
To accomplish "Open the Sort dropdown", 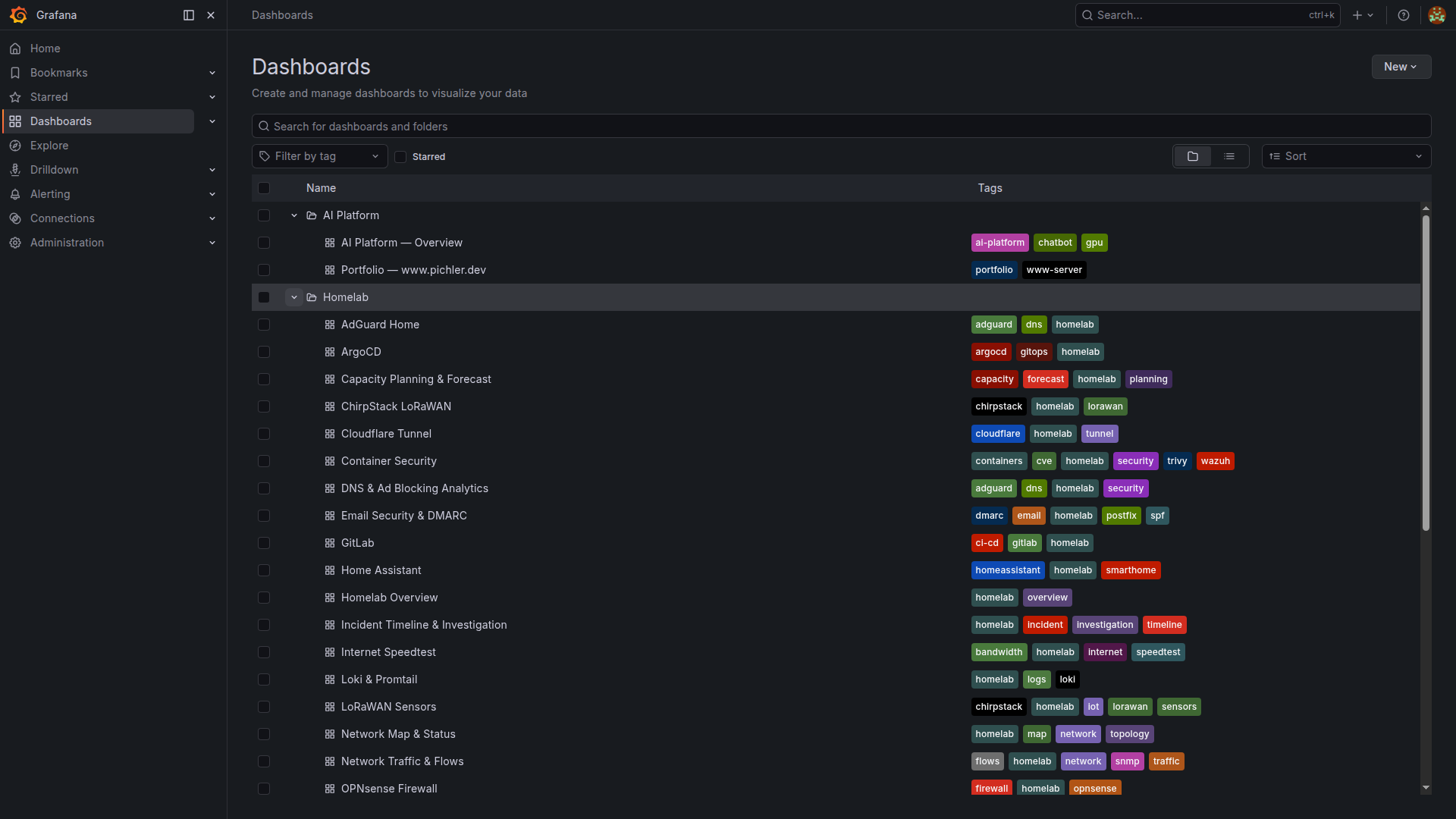I will click(1346, 156).
